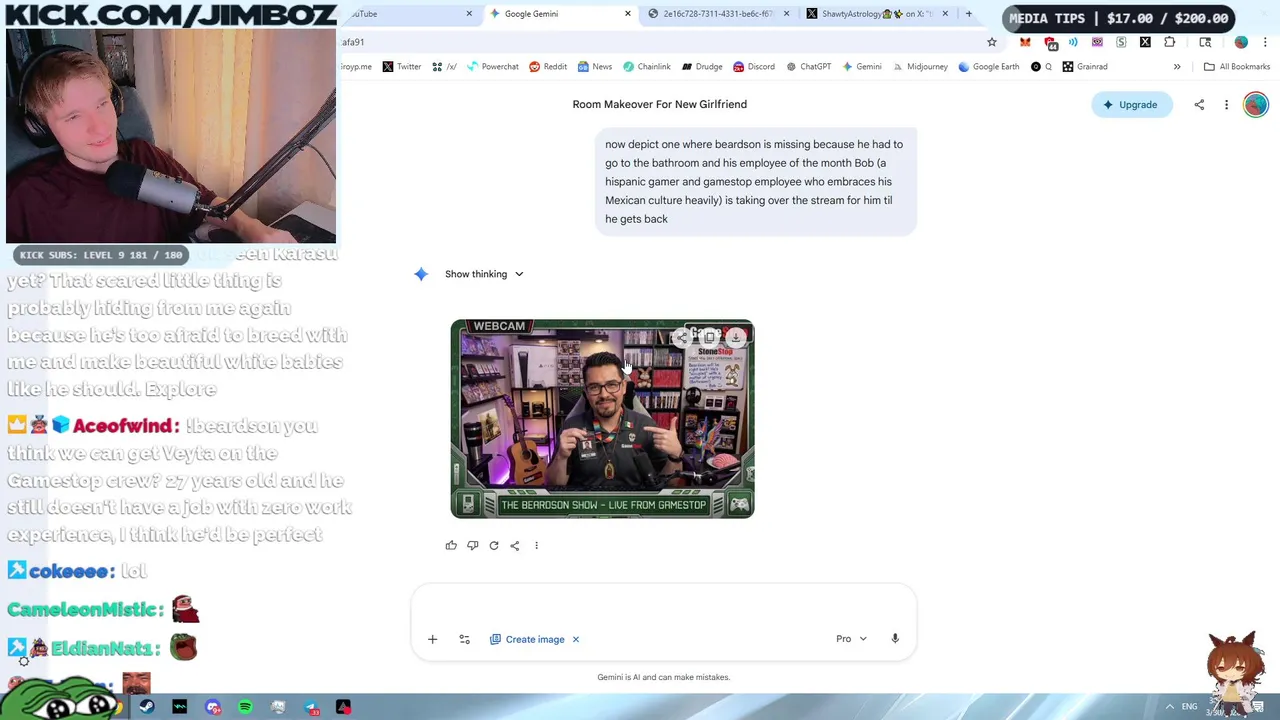Open the All Bookmarks folder
Image resolution: width=1280 pixels, height=720 pixels.
(x=1237, y=67)
